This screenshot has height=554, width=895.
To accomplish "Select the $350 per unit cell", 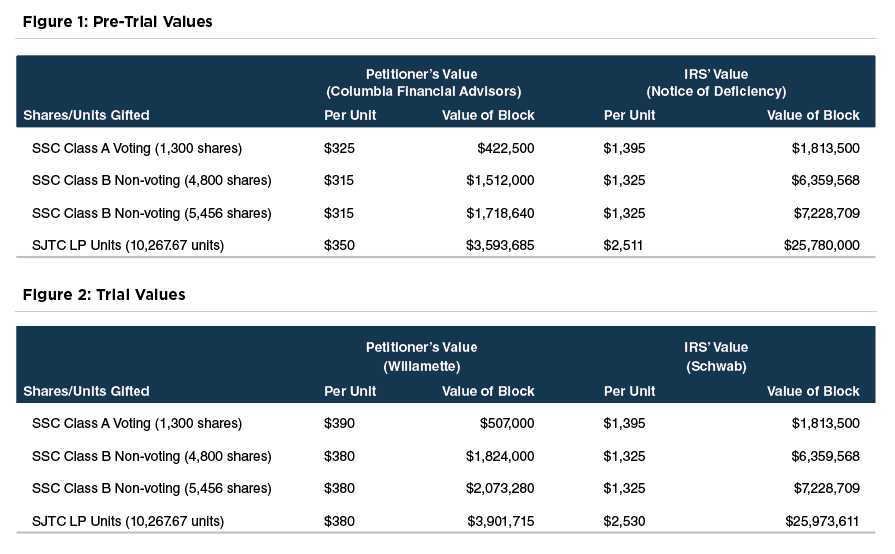I will coord(339,245).
